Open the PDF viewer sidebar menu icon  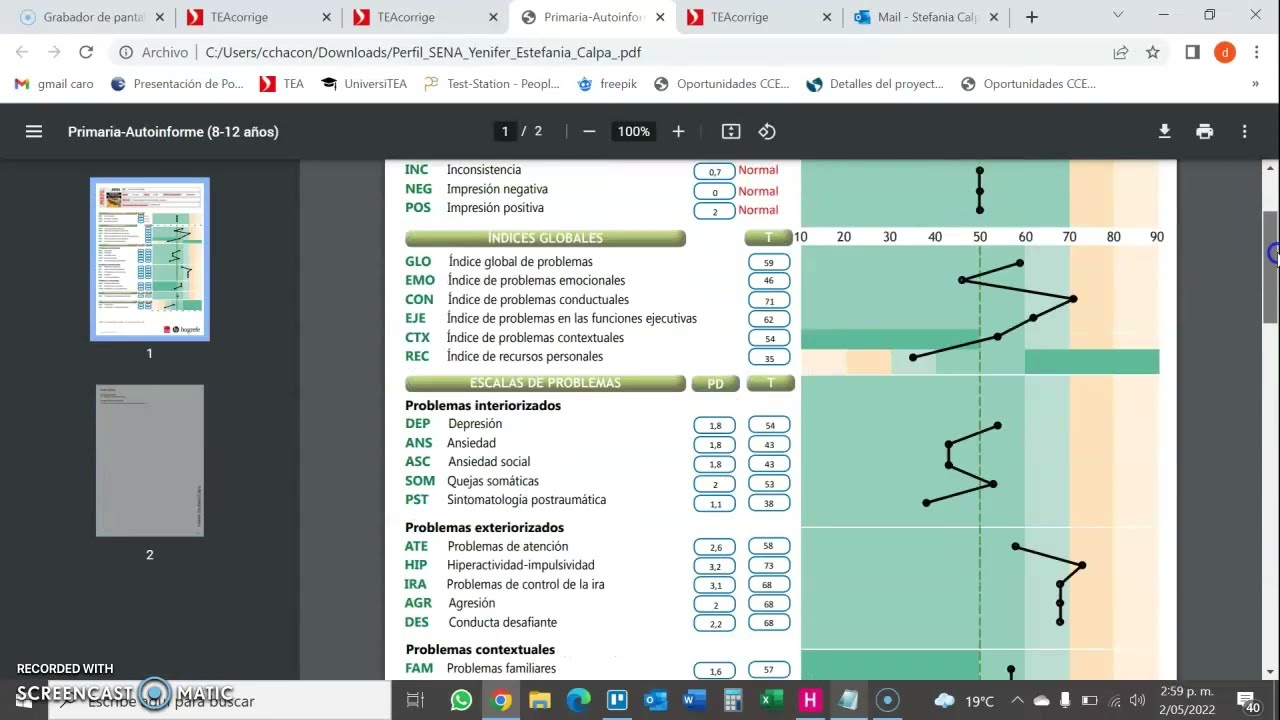[34, 131]
